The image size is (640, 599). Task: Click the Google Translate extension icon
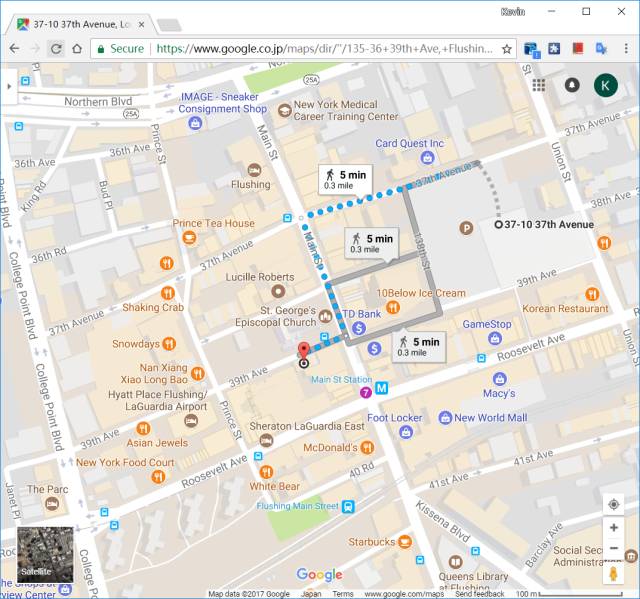tap(601, 49)
